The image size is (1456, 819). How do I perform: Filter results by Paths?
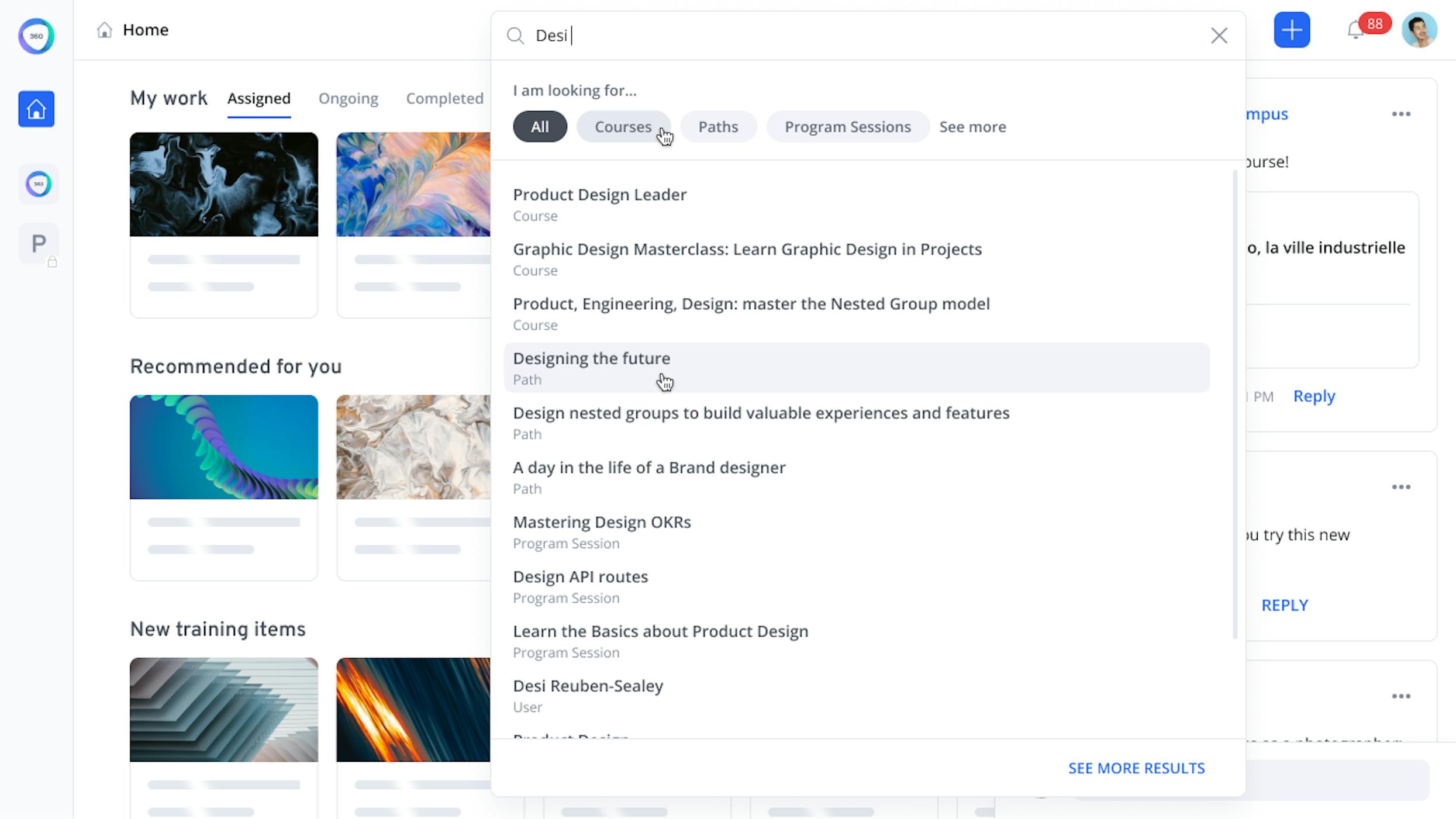[718, 127]
